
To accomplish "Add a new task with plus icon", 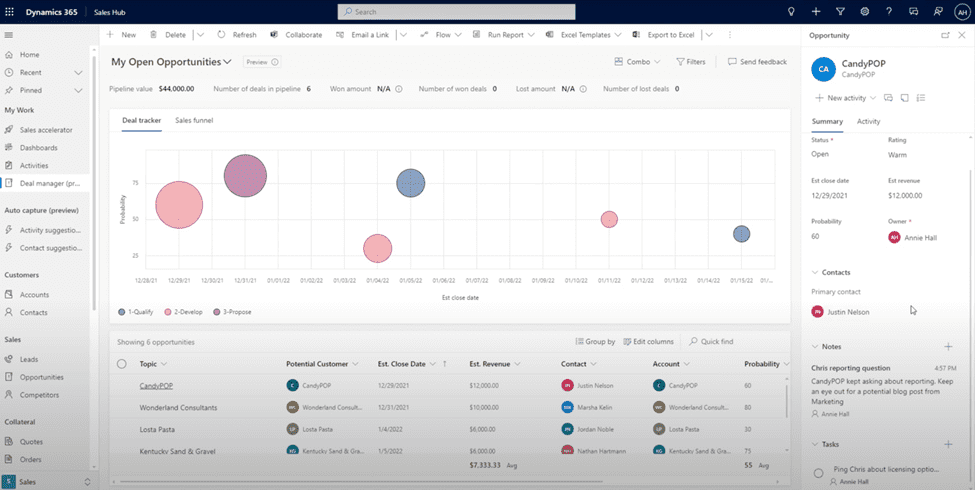I will coord(948,444).
